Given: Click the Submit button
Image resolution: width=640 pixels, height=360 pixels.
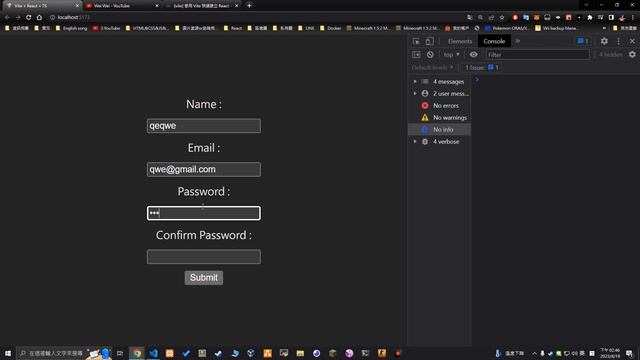Looking at the screenshot, I should 204,278.
